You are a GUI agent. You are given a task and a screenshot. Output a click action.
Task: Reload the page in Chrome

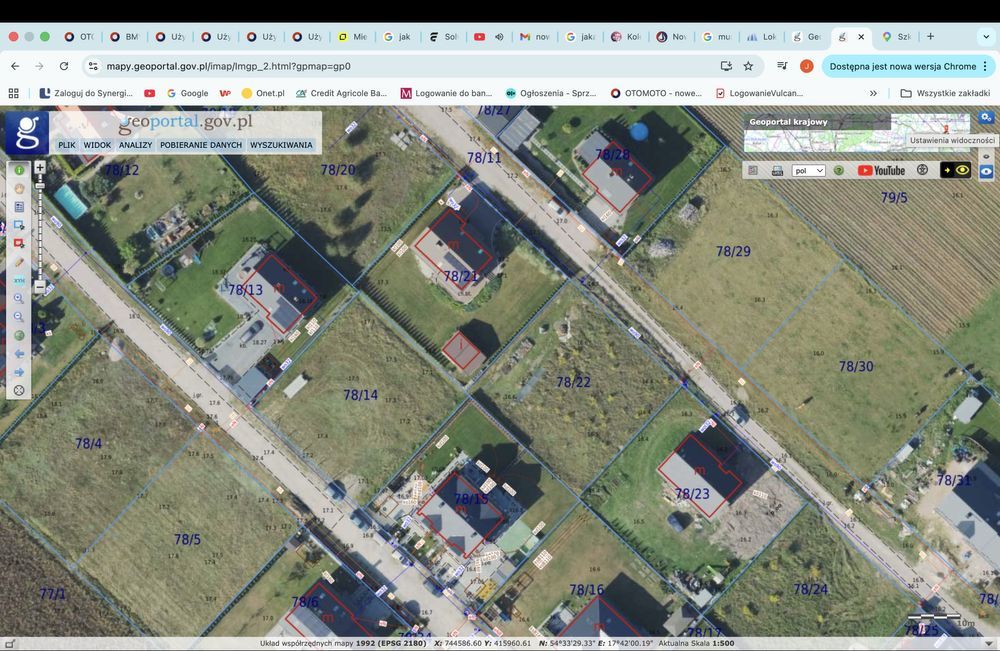tap(64, 66)
